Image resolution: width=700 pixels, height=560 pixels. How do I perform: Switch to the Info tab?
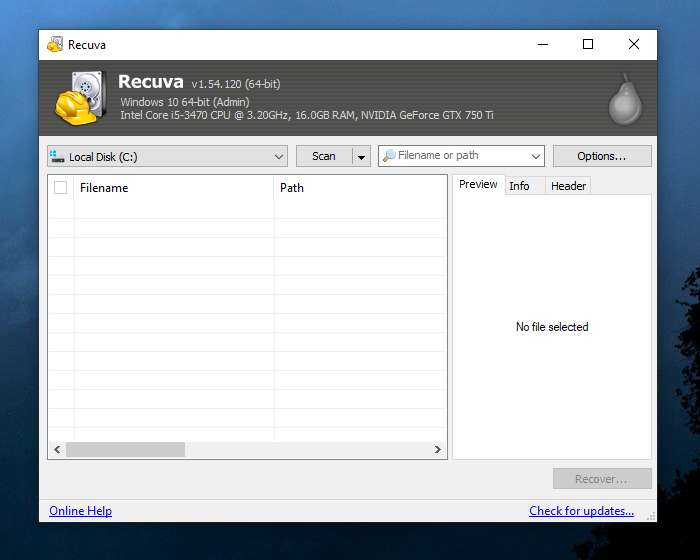(519, 186)
